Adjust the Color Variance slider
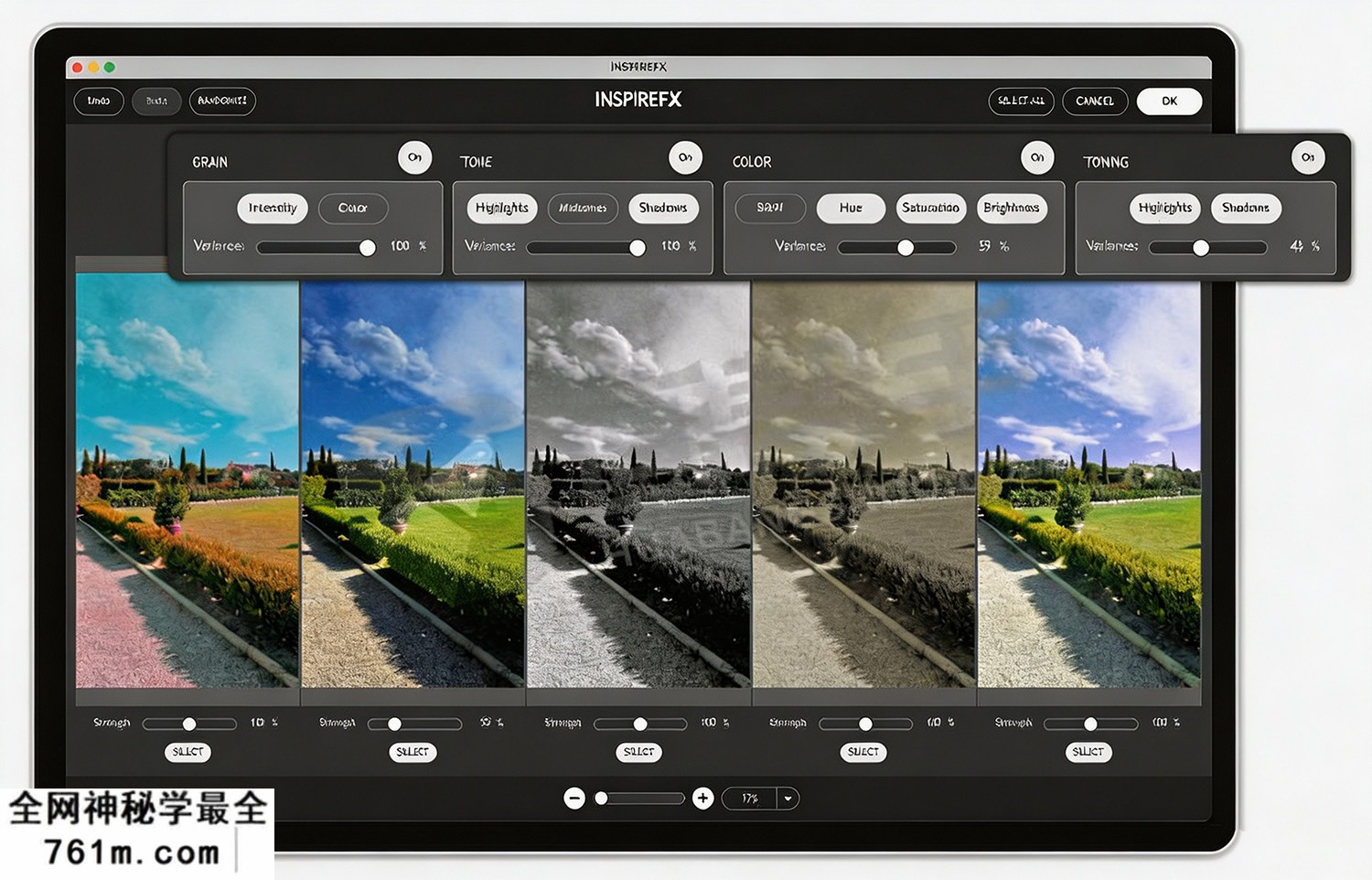 pyautogui.click(x=897, y=247)
